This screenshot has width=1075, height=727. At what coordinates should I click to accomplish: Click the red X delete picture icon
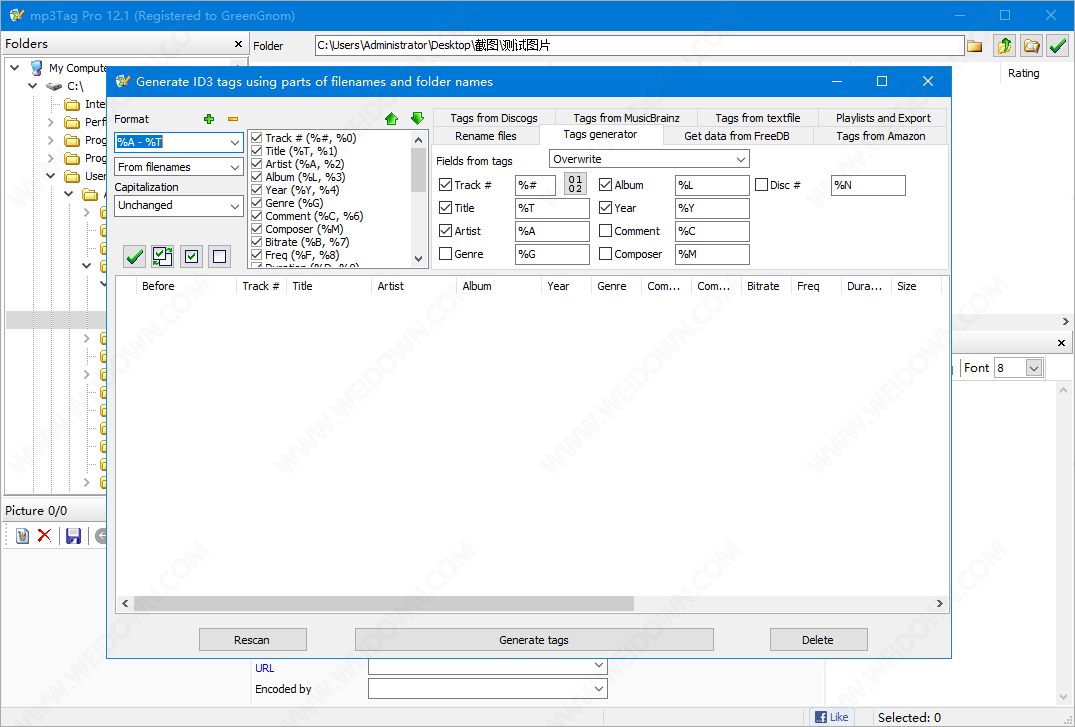[45, 536]
